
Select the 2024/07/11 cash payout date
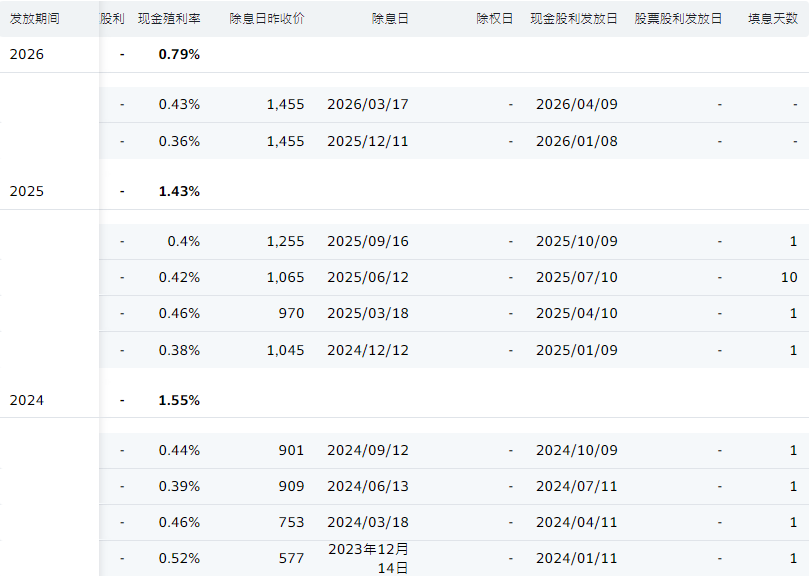coord(576,486)
